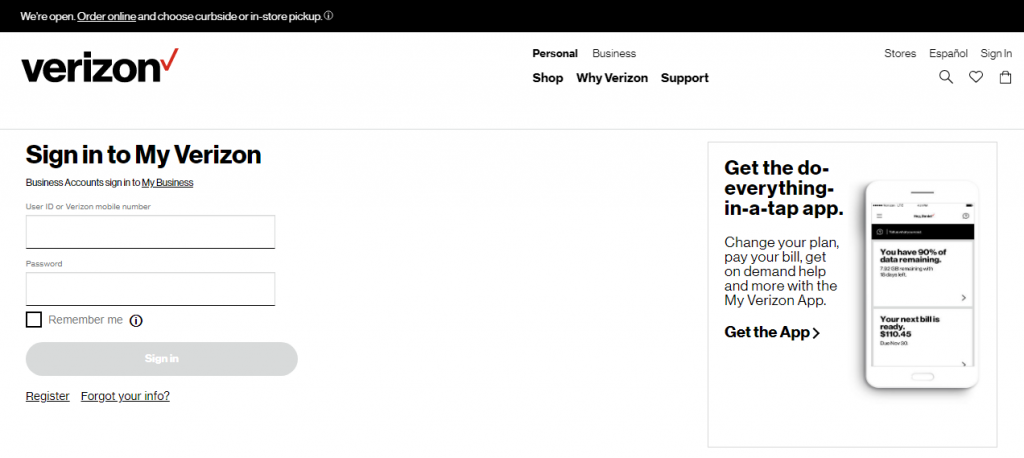Screen dimensions: 1024x458
Task: Open the Why Verizon menu
Action: click(612, 78)
